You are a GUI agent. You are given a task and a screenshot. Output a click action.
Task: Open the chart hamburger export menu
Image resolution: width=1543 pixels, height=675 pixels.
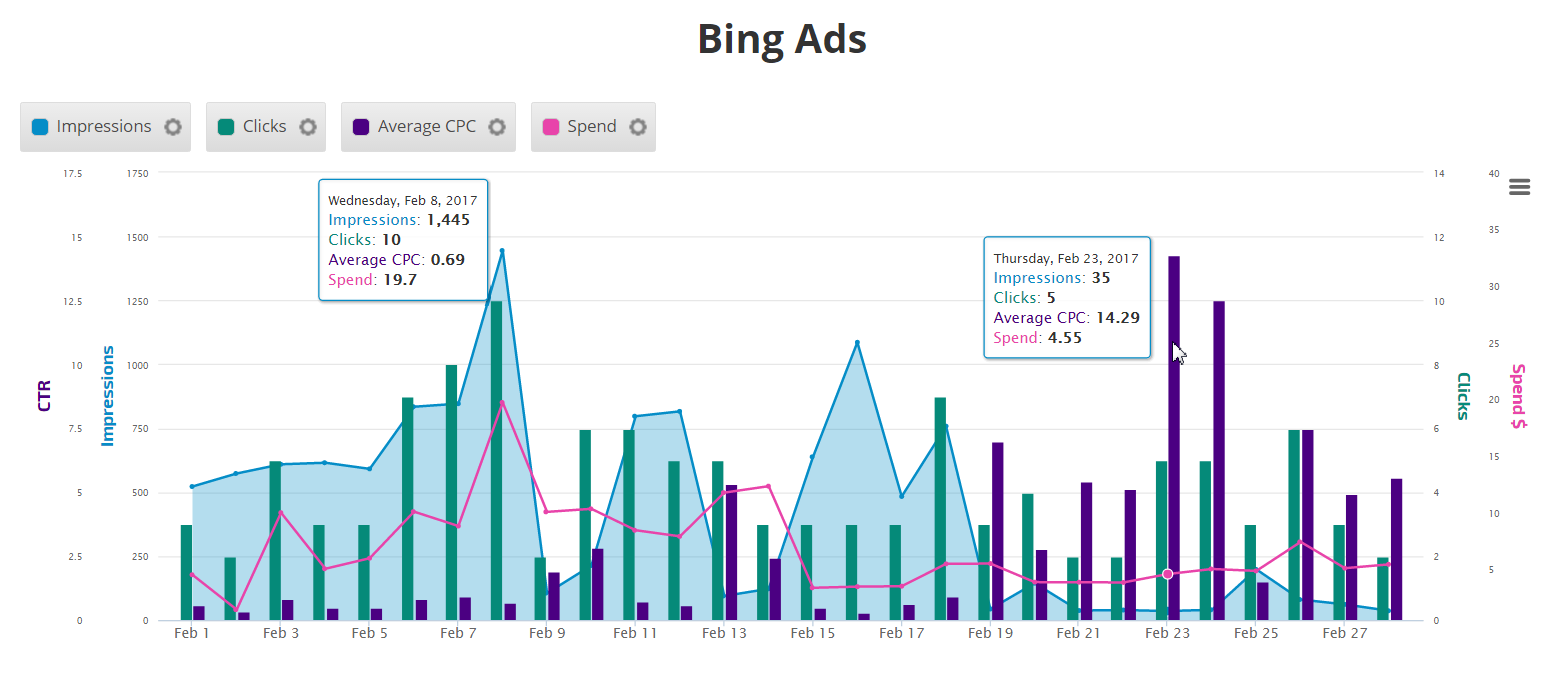(x=1520, y=187)
